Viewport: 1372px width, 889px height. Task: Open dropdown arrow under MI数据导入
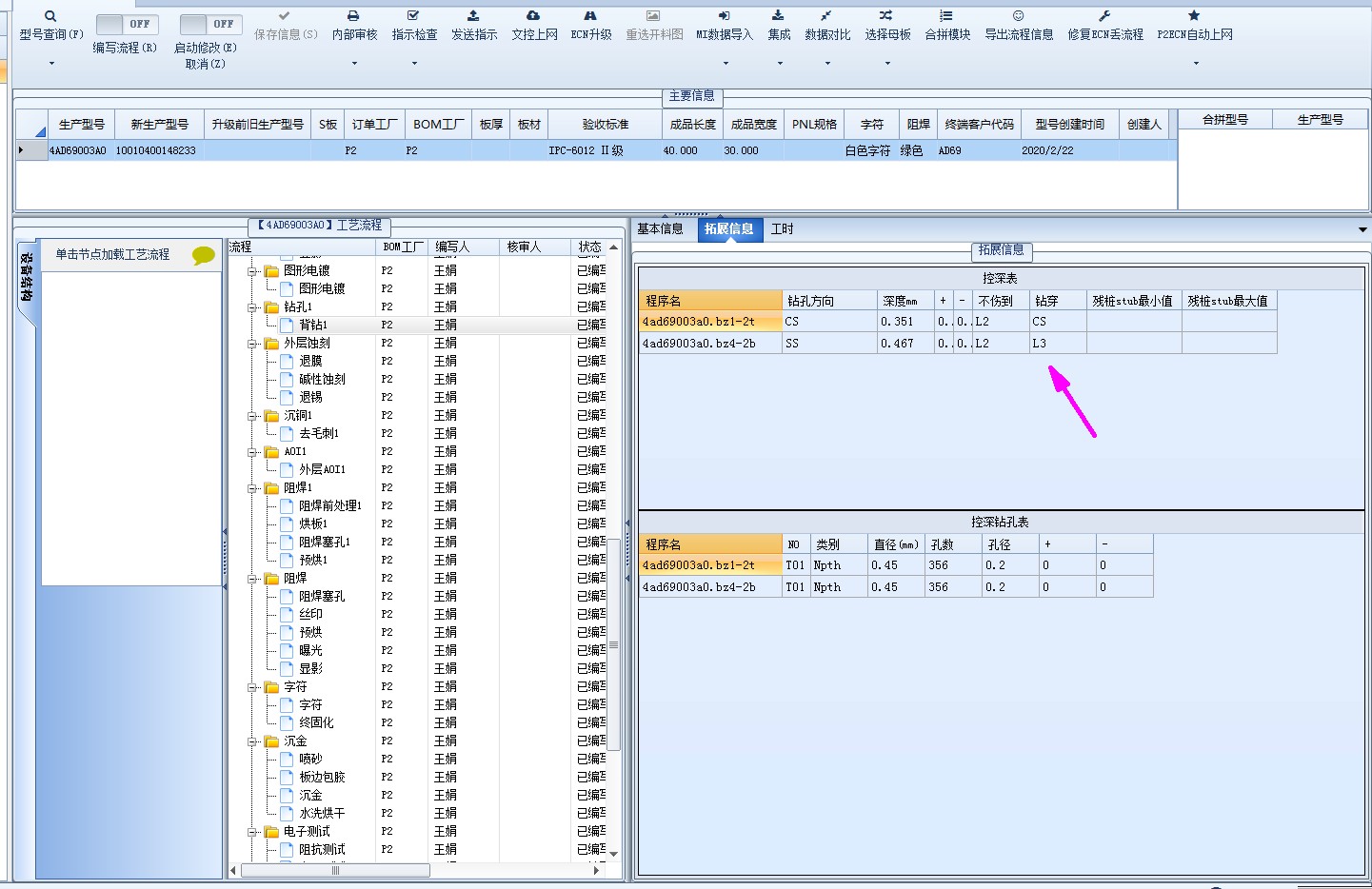point(726,64)
